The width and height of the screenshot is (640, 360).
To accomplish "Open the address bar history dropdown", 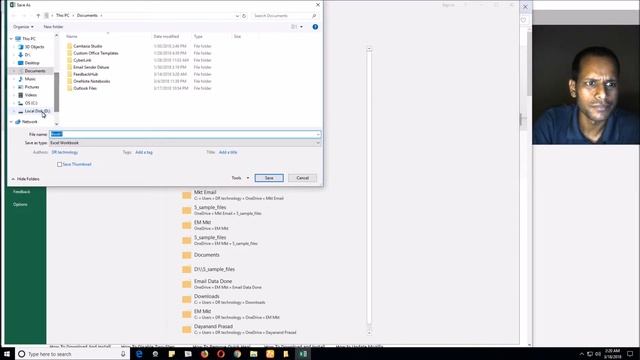I will pyautogui.click(x=237, y=16).
